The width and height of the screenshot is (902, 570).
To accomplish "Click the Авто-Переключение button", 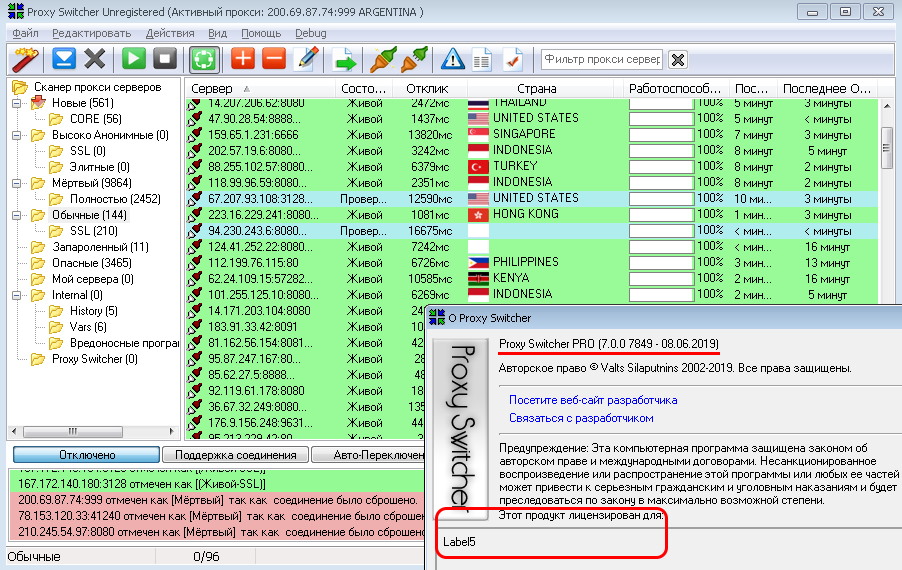I will pos(368,455).
